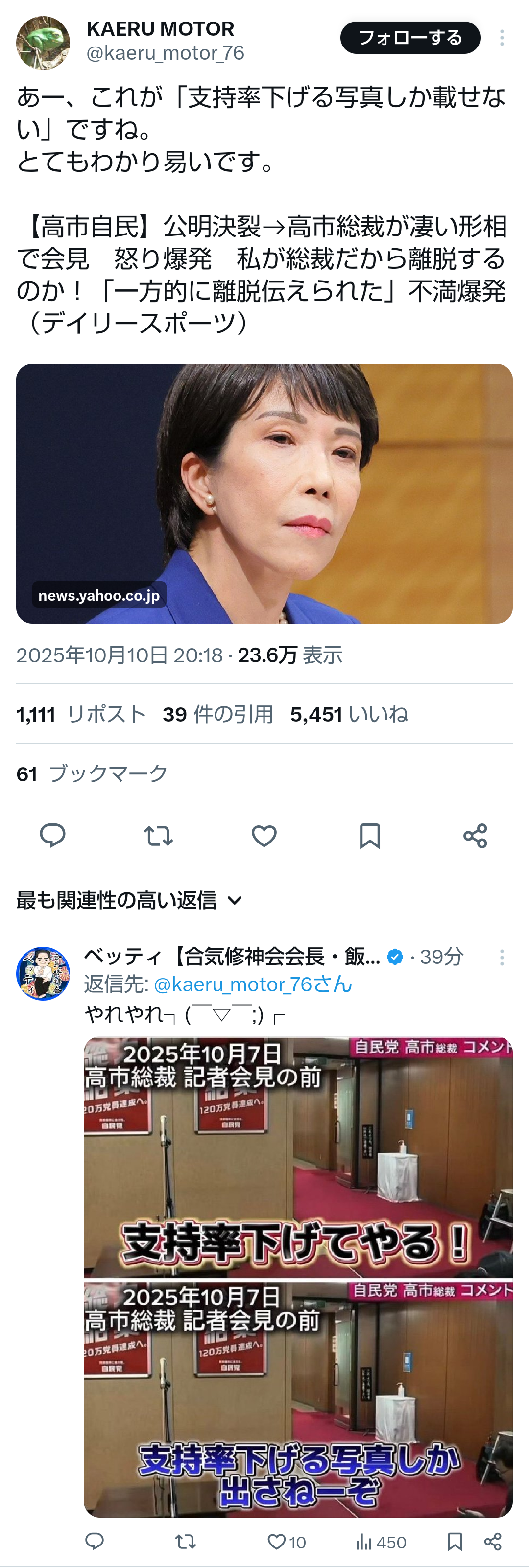
Task: Open more options on ベッティ's reply
Action: tap(502, 958)
